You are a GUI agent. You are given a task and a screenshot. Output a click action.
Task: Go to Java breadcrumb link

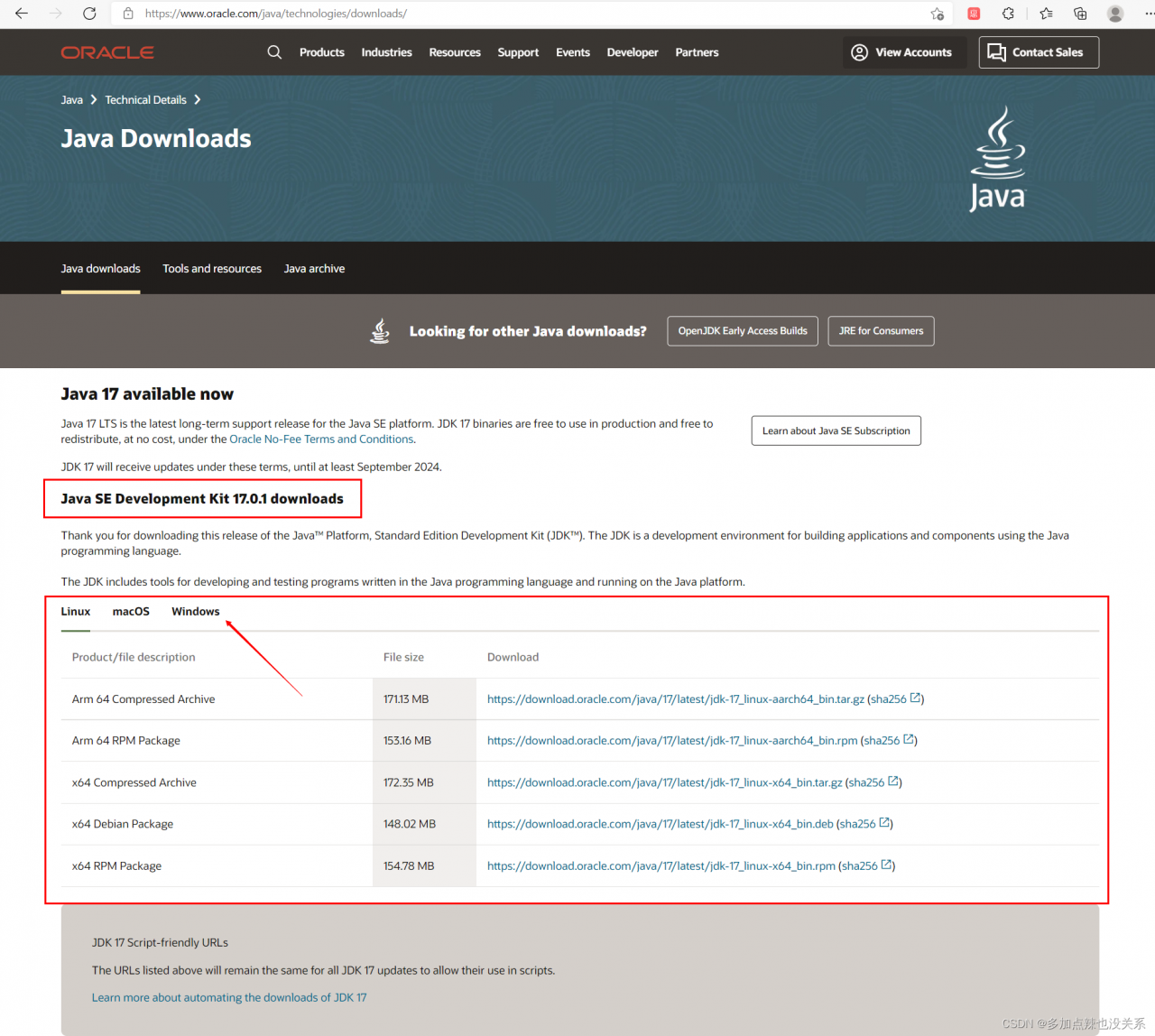[72, 100]
